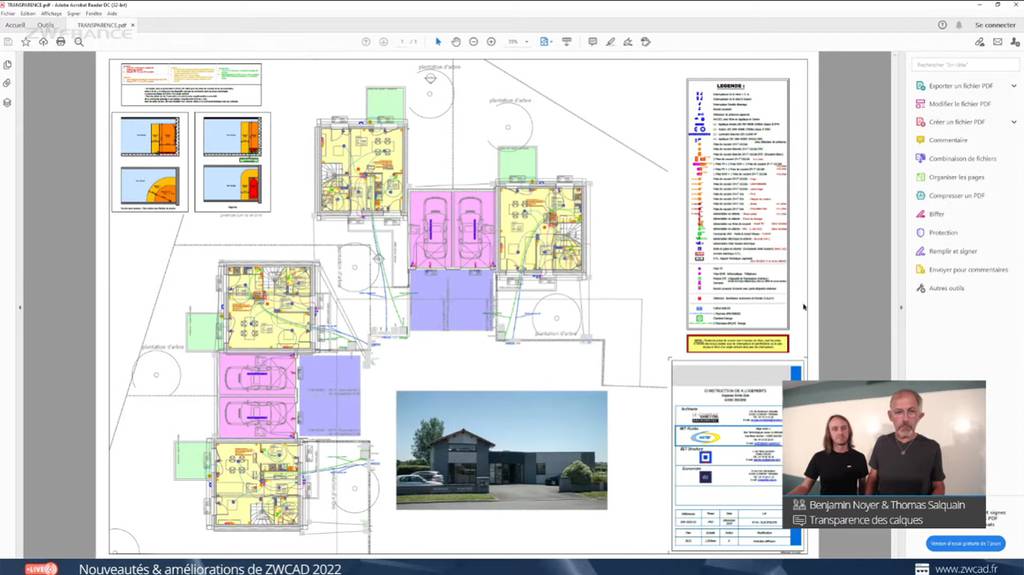Open the Fenêtre menu
Image resolution: width=1024 pixels, height=575 pixels.
pos(94,13)
